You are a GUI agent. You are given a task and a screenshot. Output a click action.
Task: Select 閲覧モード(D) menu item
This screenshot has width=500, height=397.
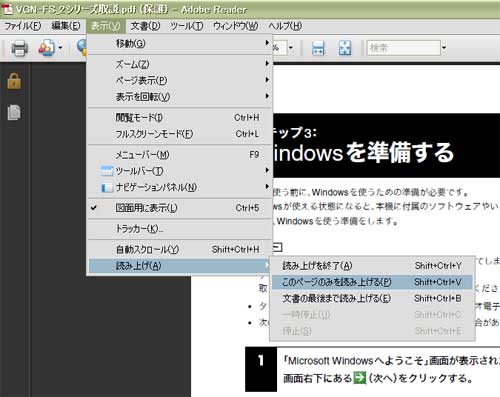[x=180, y=118]
